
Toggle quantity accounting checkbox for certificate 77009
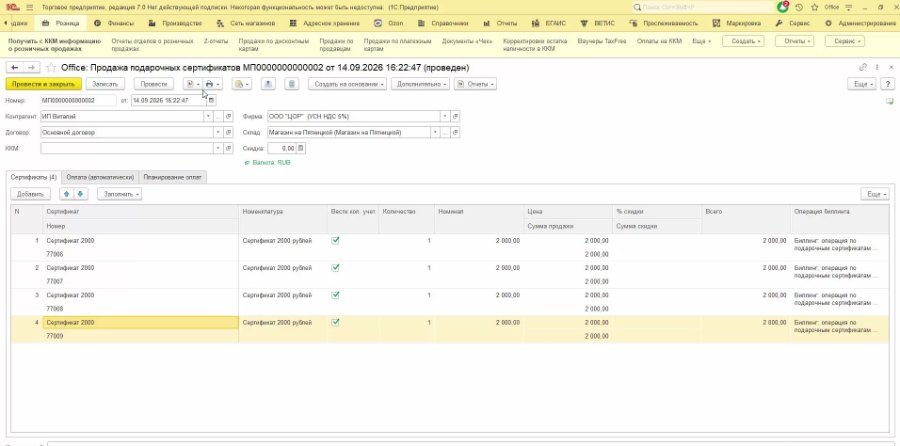[335, 323]
